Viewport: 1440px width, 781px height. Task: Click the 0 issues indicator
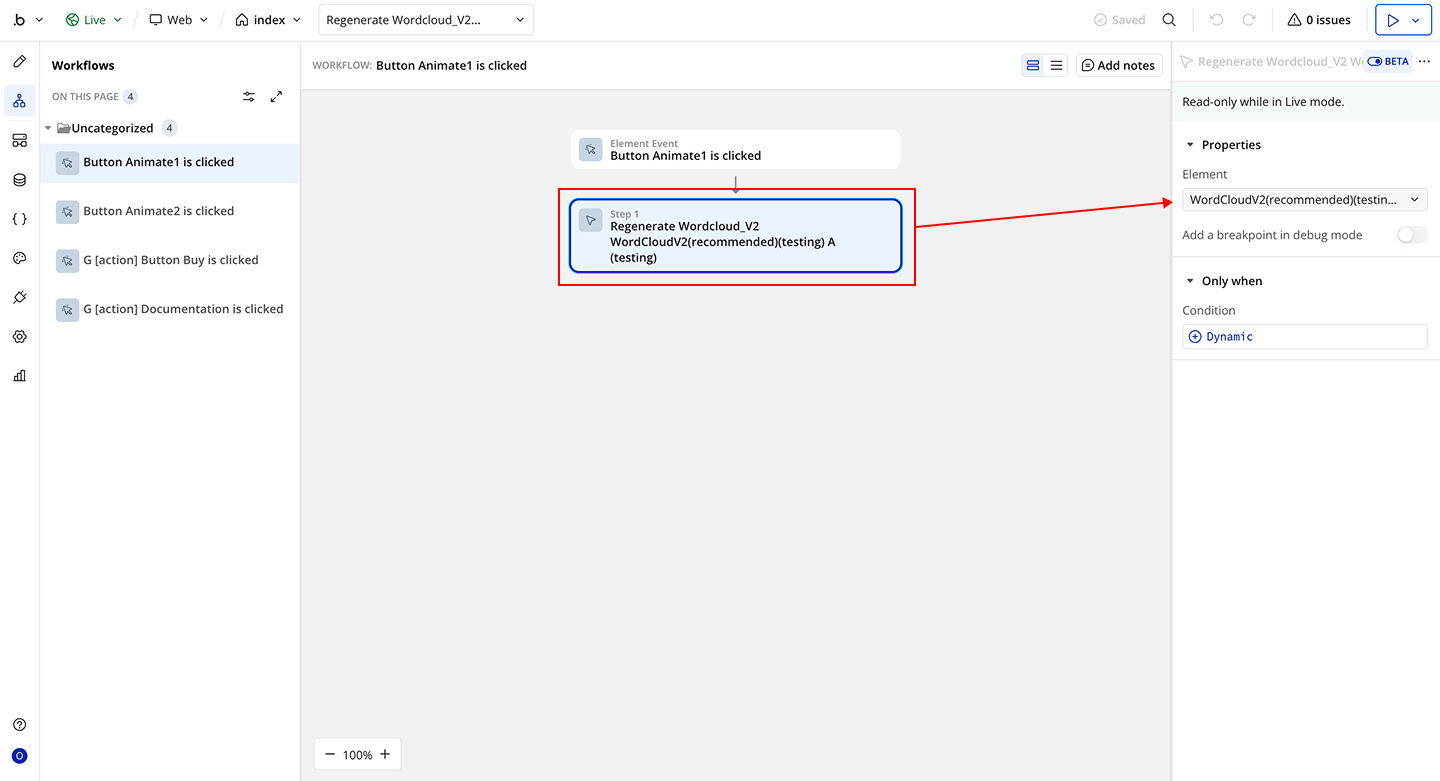tap(1319, 20)
